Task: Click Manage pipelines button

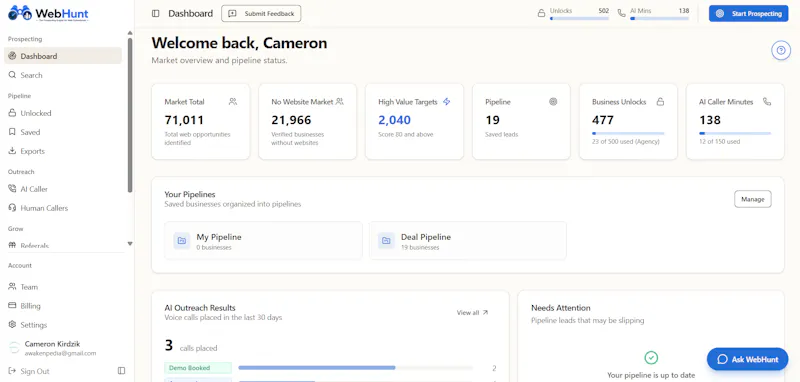Action: click(753, 199)
